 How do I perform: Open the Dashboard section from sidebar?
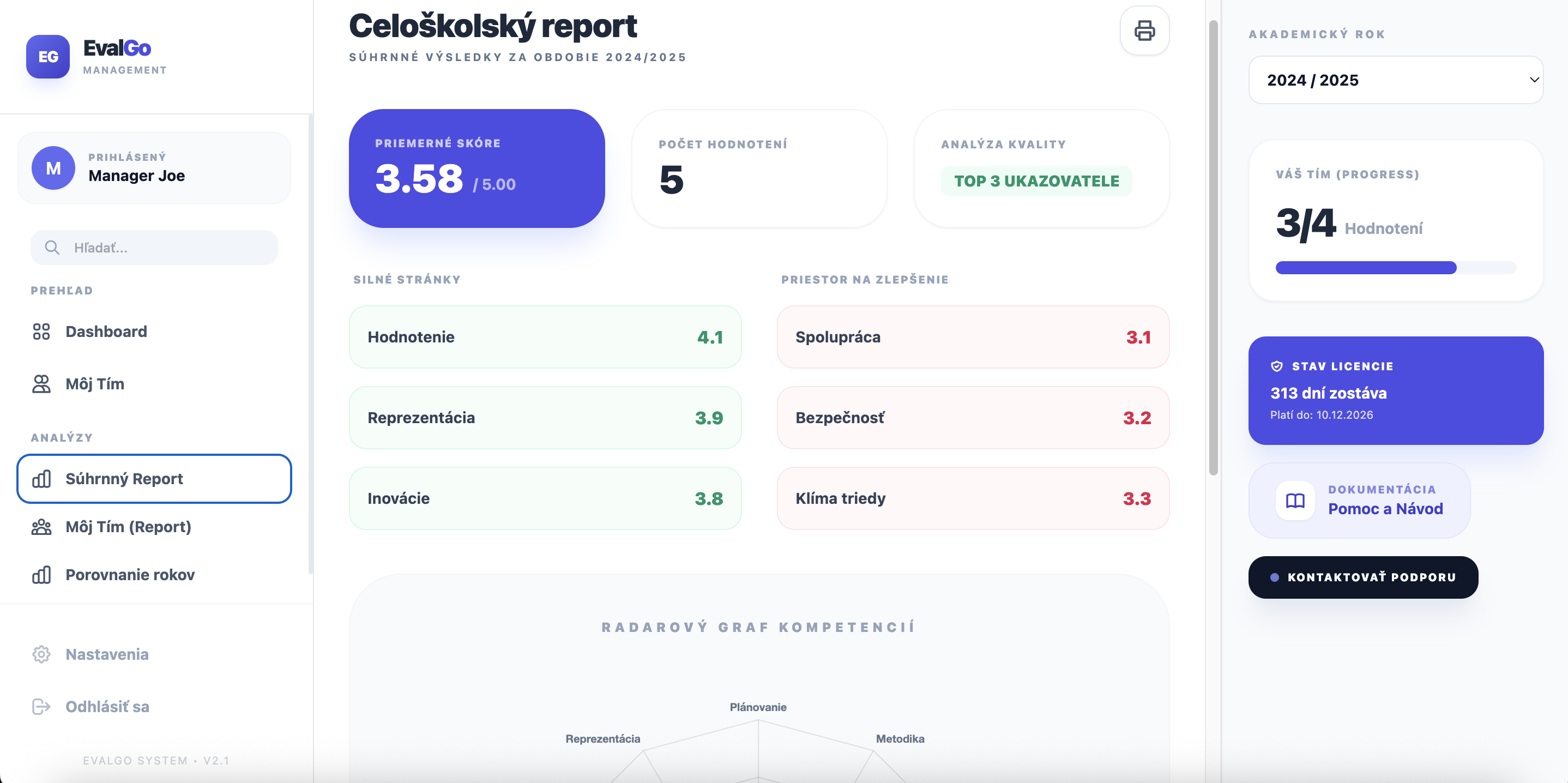(x=106, y=331)
